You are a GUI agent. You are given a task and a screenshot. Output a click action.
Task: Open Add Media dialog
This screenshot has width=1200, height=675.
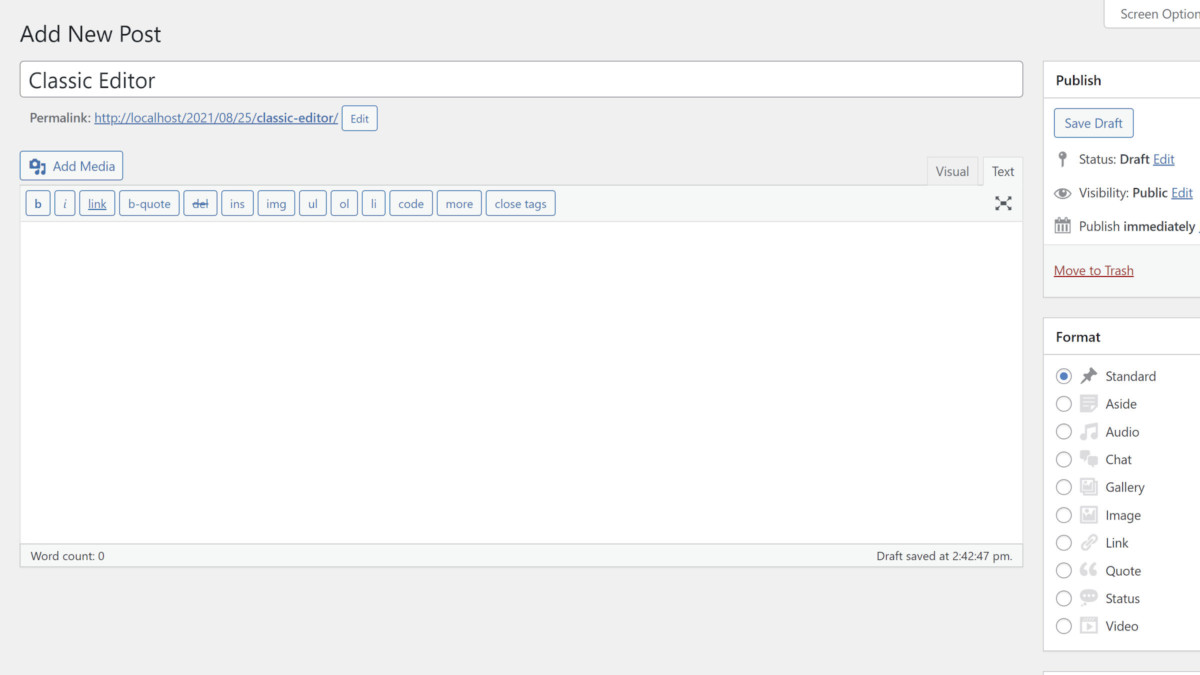point(72,166)
